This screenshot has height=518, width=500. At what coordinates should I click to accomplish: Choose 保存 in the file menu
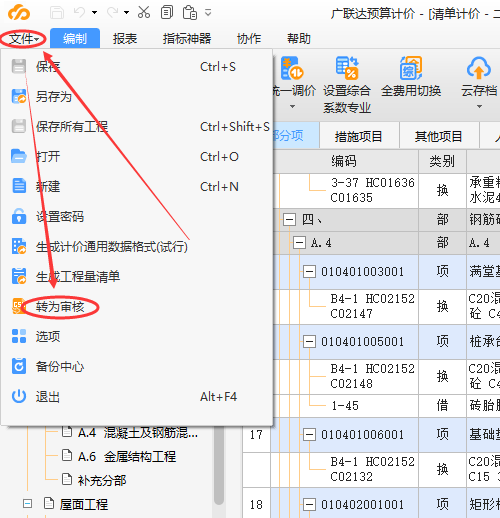(x=137, y=67)
